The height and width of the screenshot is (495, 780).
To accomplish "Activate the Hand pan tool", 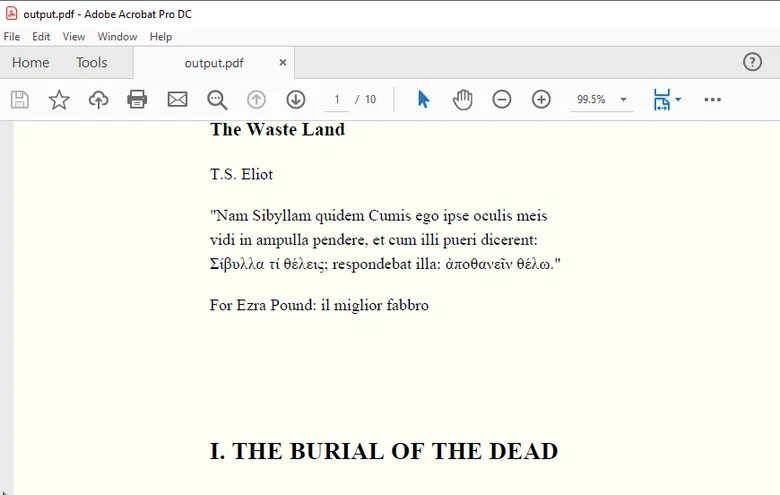I will (463, 99).
